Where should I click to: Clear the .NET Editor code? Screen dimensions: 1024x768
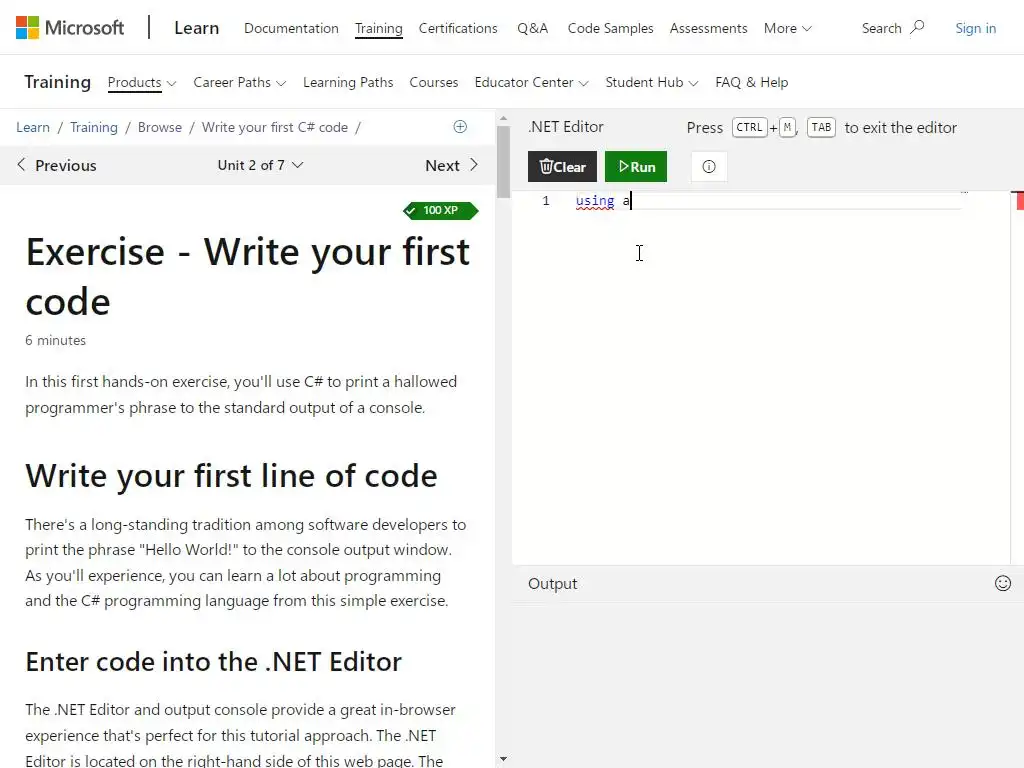pos(562,167)
